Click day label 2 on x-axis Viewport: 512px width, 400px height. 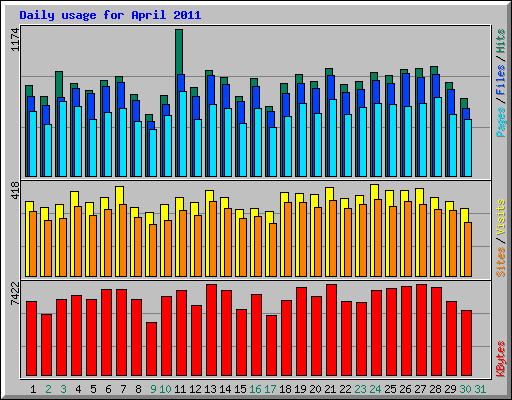48,389
